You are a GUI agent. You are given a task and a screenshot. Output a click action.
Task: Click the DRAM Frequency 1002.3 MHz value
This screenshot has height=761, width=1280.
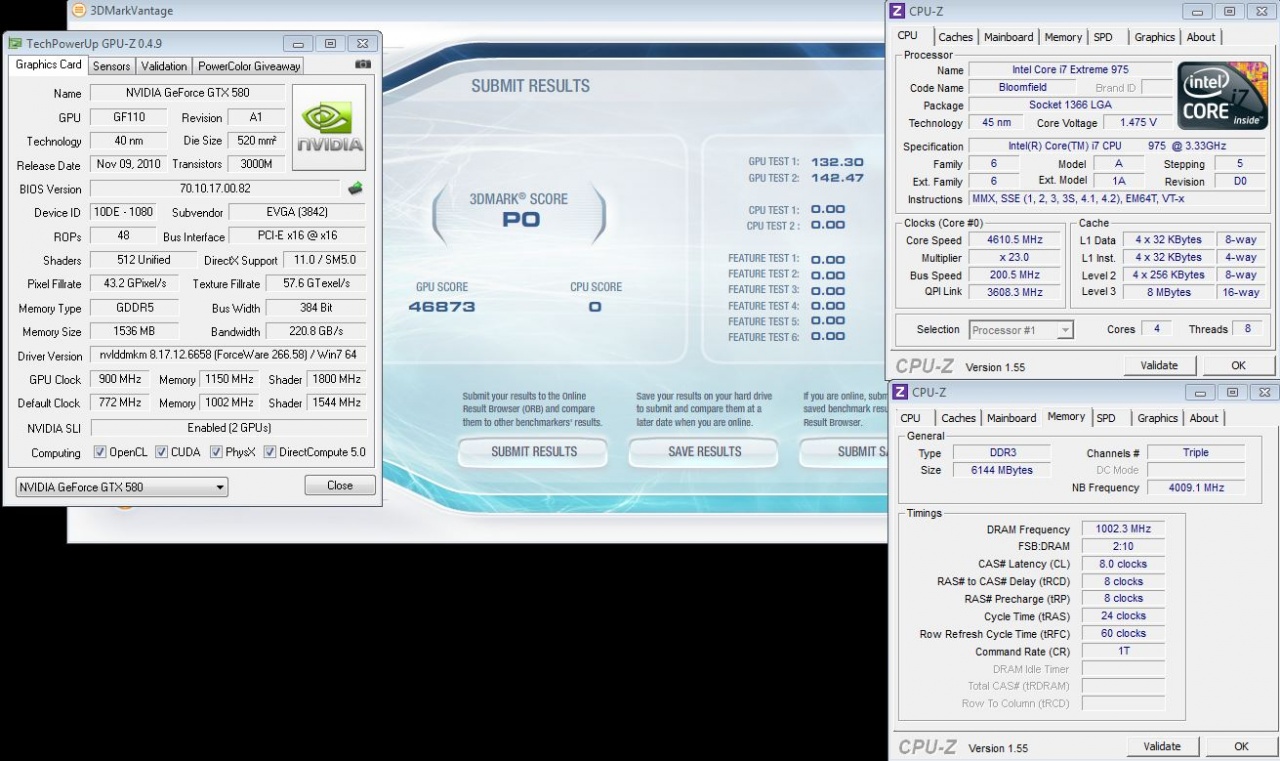(x=1123, y=529)
